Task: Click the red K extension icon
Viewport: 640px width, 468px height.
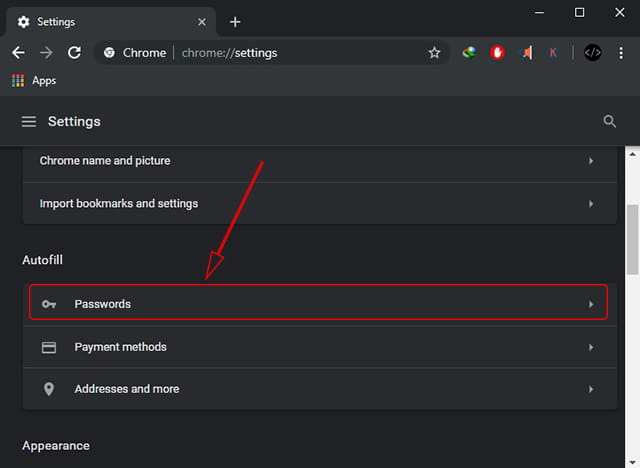Action: click(x=553, y=53)
